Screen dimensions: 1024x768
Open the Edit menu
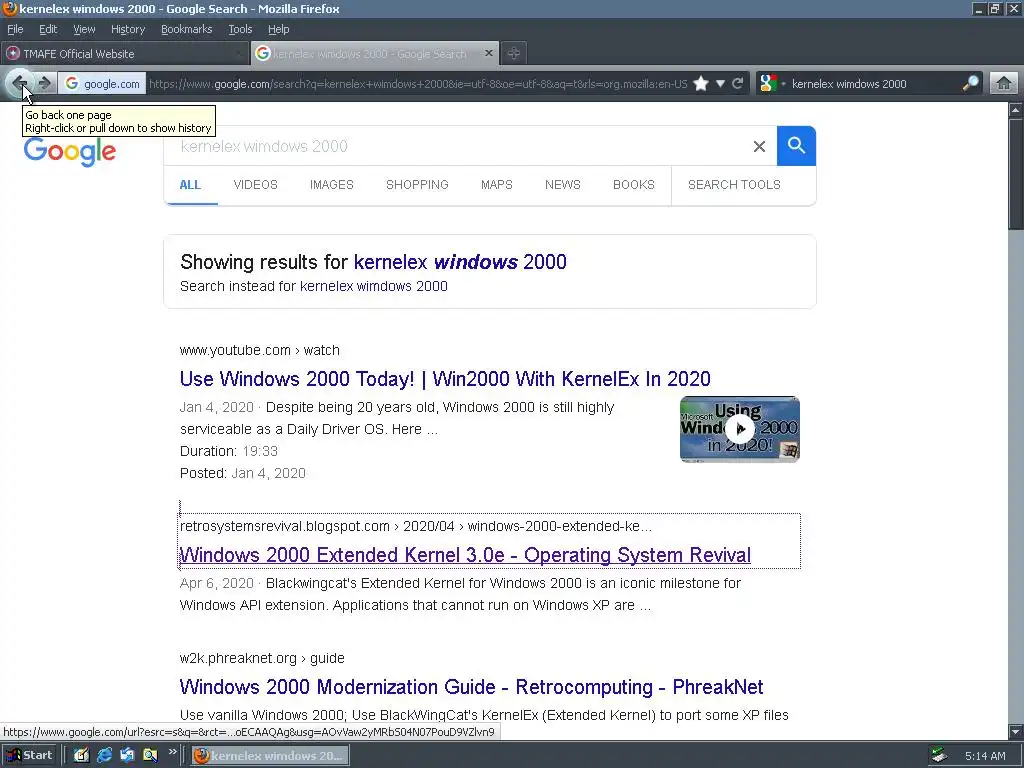[48, 29]
